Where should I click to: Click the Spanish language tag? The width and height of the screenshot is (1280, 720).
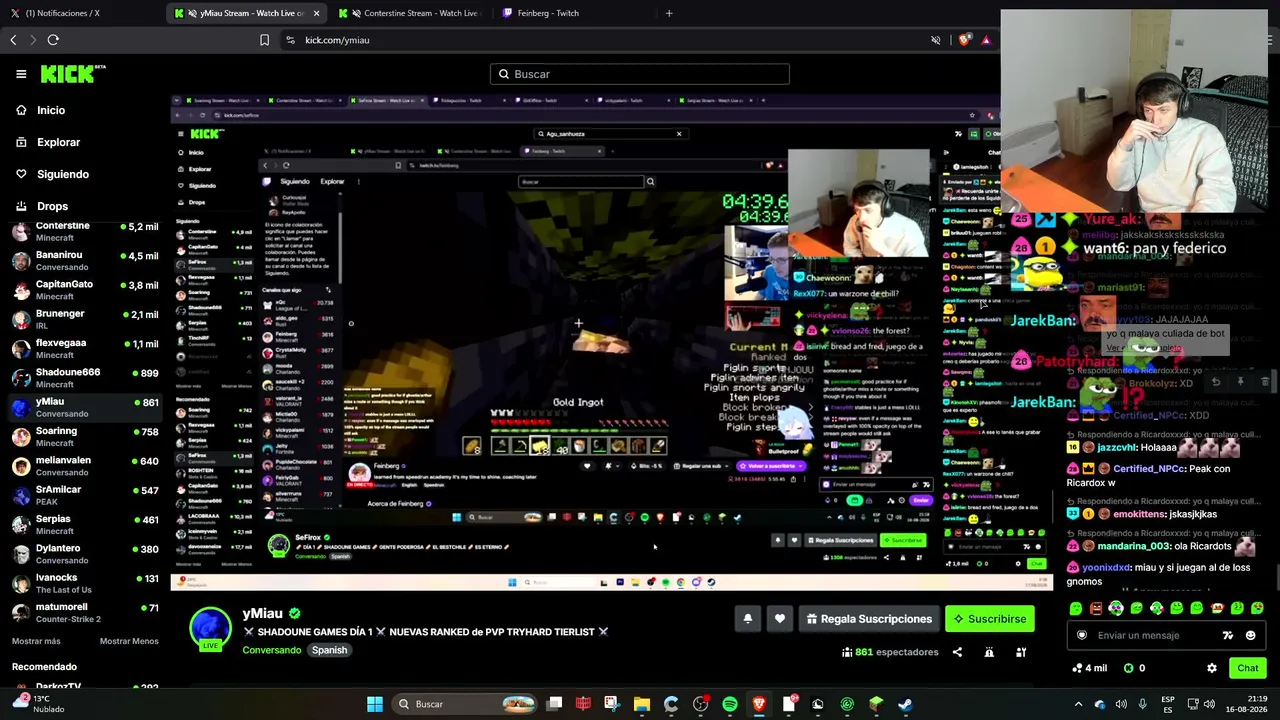(329, 650)
